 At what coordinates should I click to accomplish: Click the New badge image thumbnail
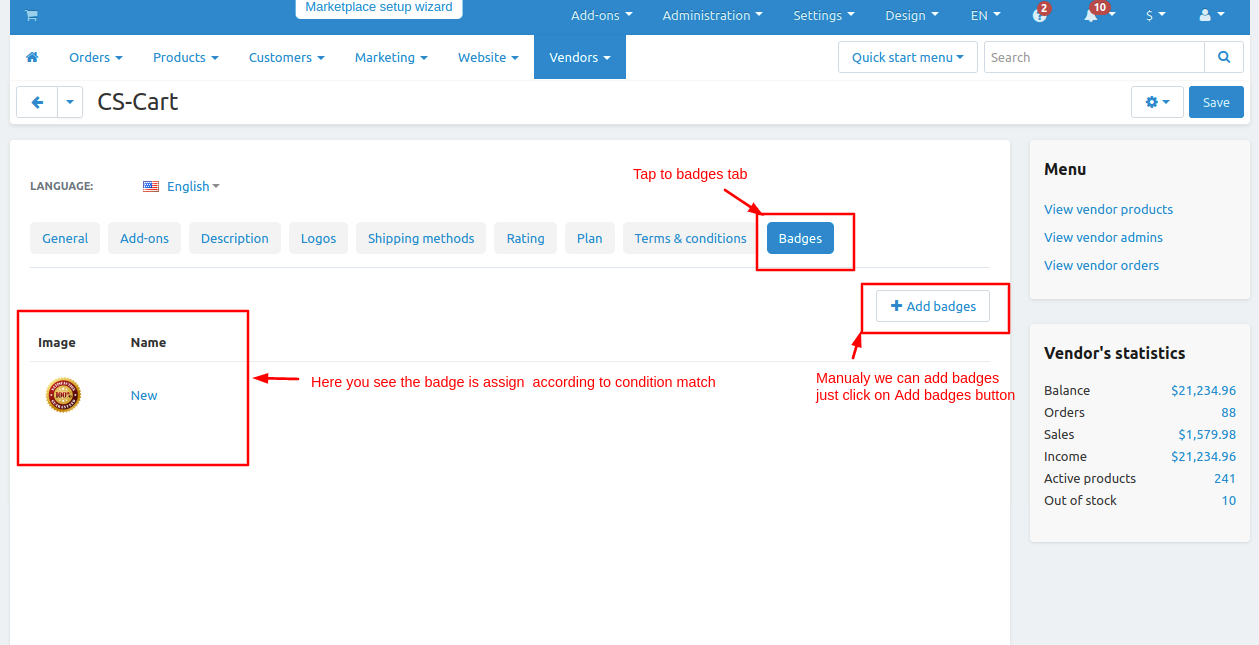[x=64, y=395]
